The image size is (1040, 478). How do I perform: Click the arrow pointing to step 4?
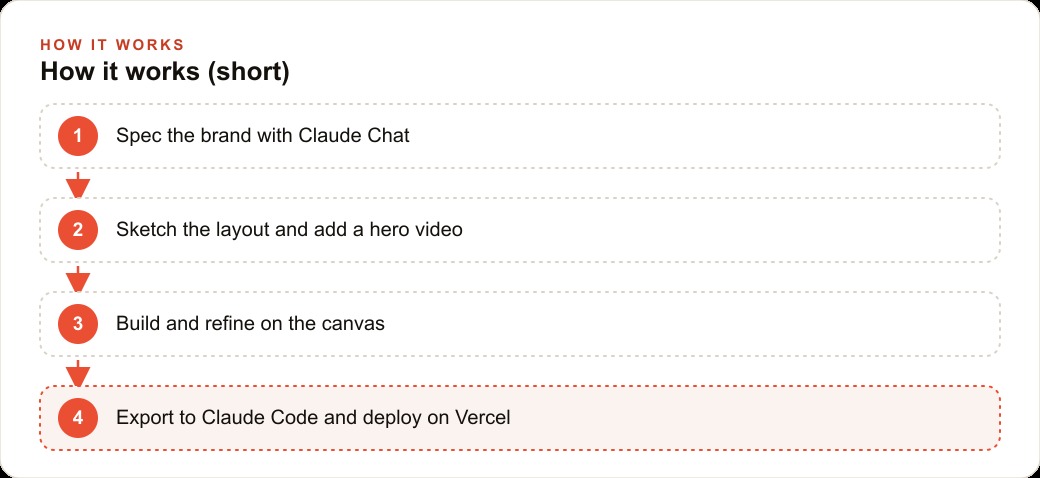point(78,373)
